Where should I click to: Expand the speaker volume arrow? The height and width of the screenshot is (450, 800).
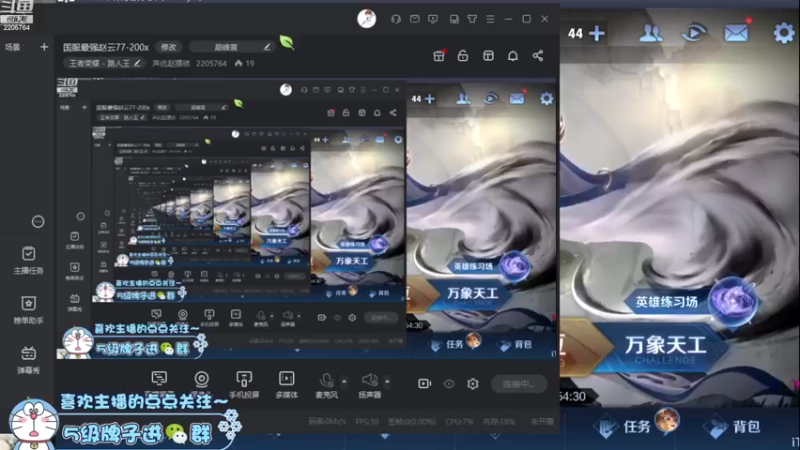coord(387,381)
